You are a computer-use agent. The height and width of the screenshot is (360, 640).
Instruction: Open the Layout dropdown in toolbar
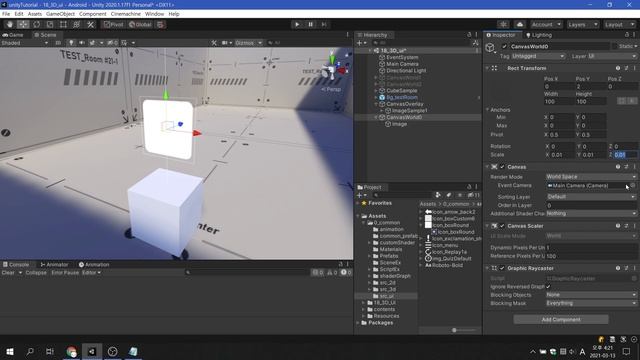tap(619, 24)
